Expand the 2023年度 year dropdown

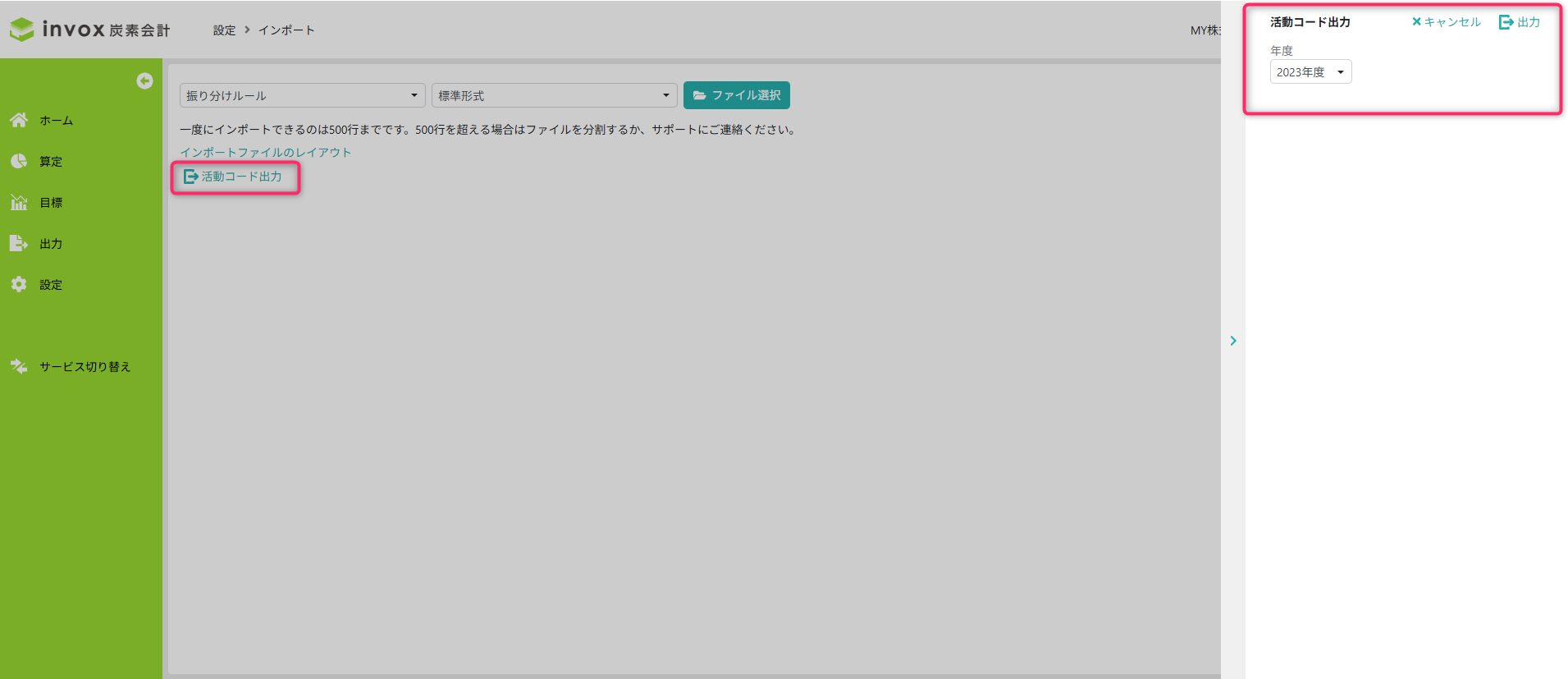(x=1310, y=72)
